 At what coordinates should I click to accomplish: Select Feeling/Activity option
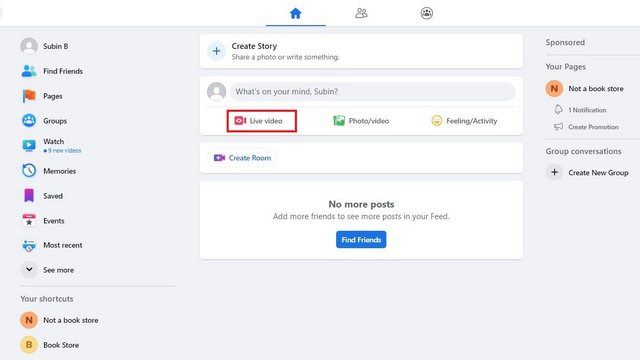[464, 121]
